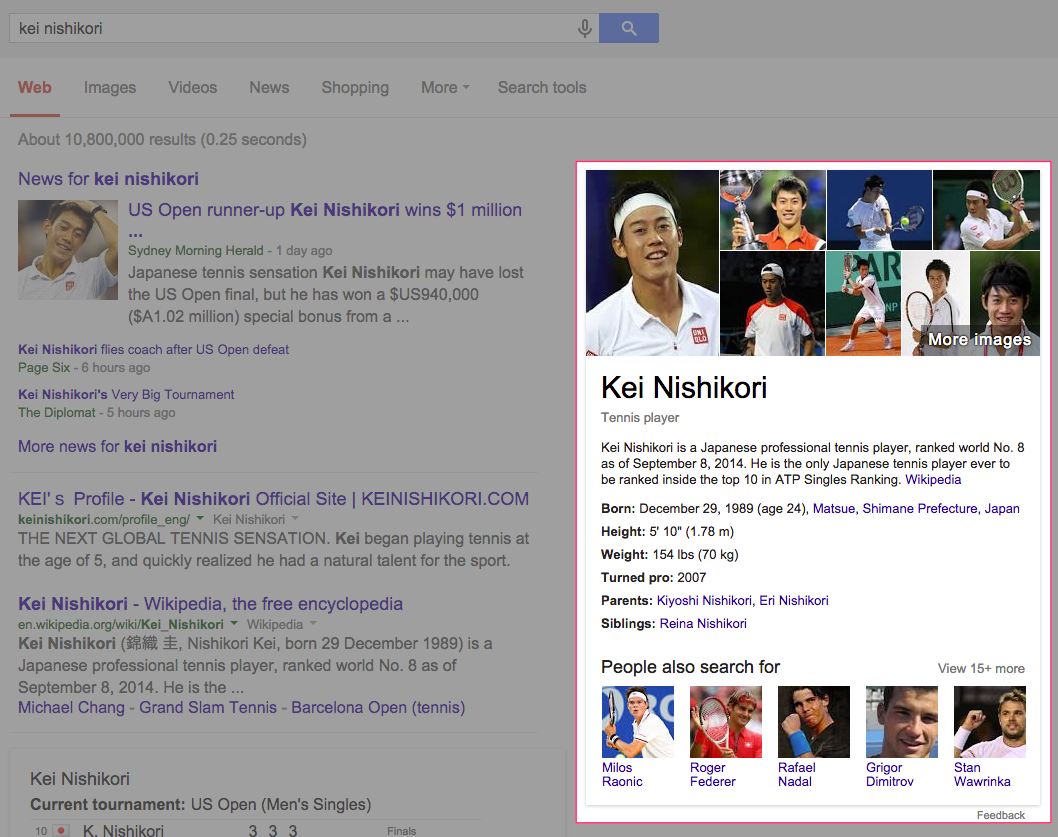Open the News tab
Viewport: 1058px width, 837px height.
point(269,88)
